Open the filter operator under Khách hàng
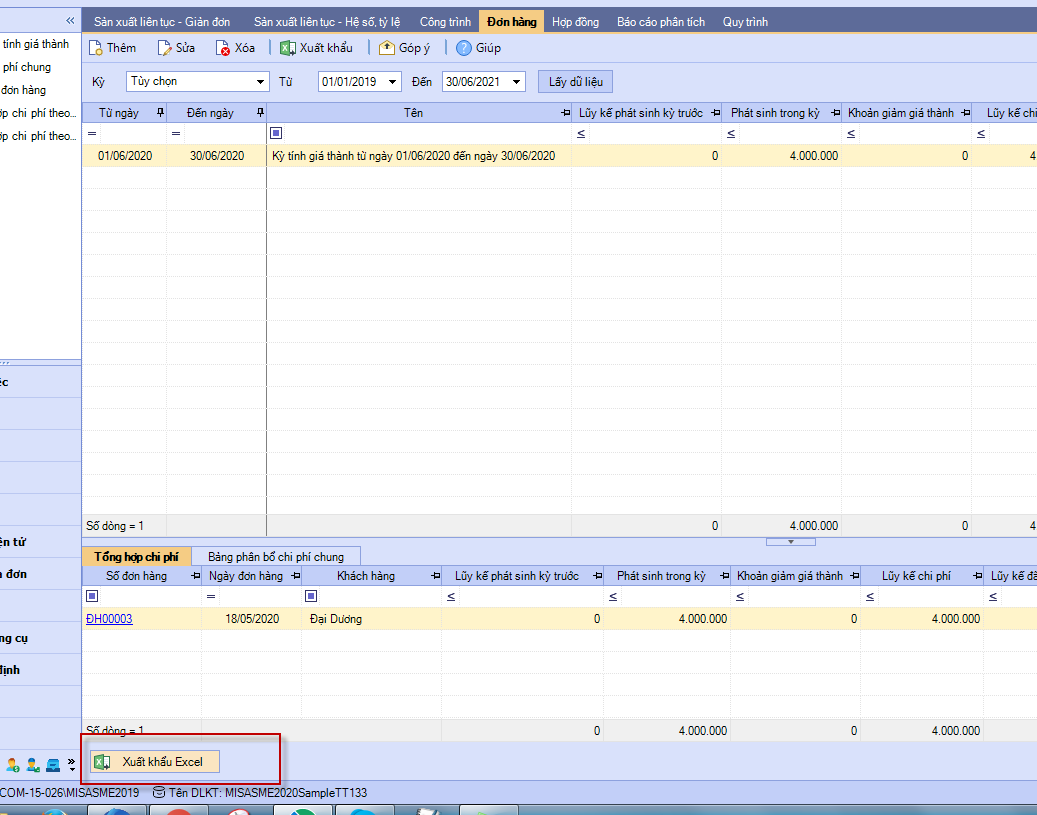 tap(311, 596)
